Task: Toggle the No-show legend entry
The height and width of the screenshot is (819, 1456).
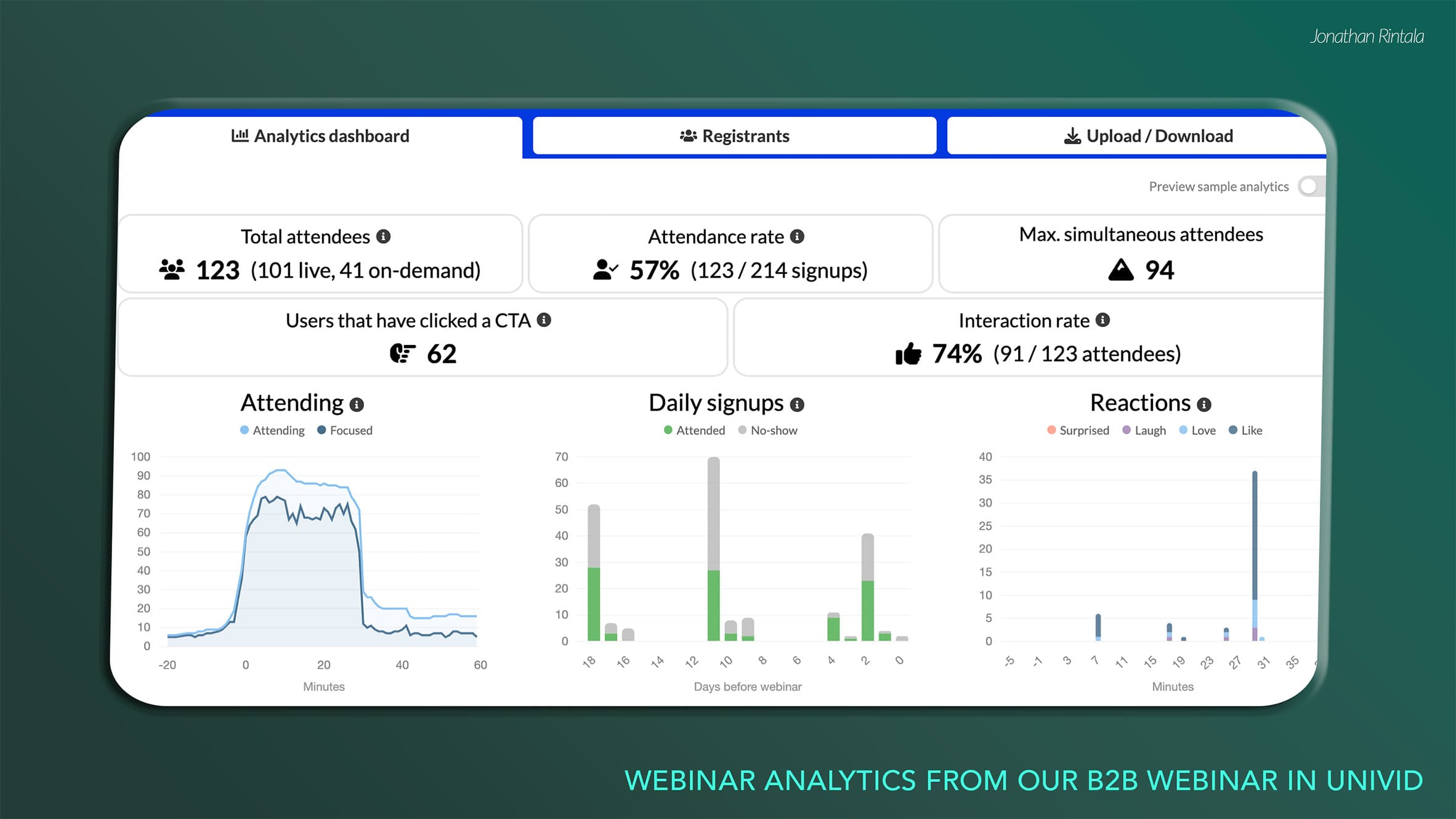Action: coord(767,430)
